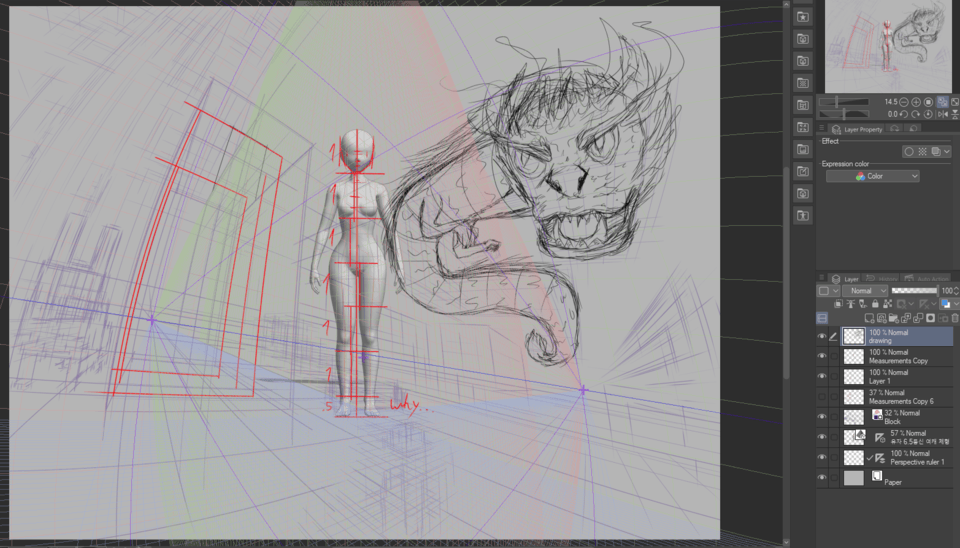Open the material folder icon at bottom of sidebar
The height and width of the screenshot is (548, 960).
(803, 215)
